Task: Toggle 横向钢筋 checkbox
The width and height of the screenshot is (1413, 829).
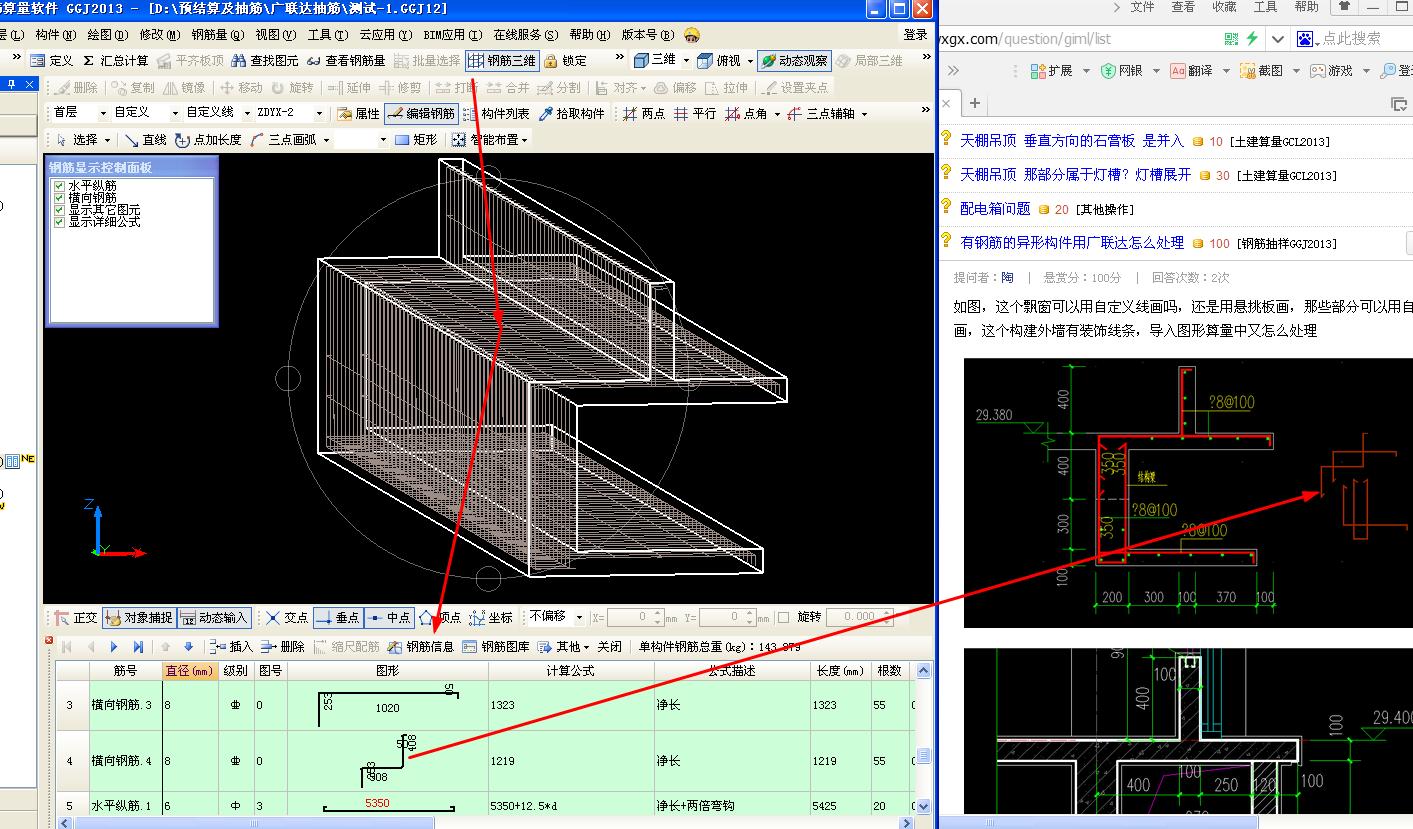Action: (61, 198)
